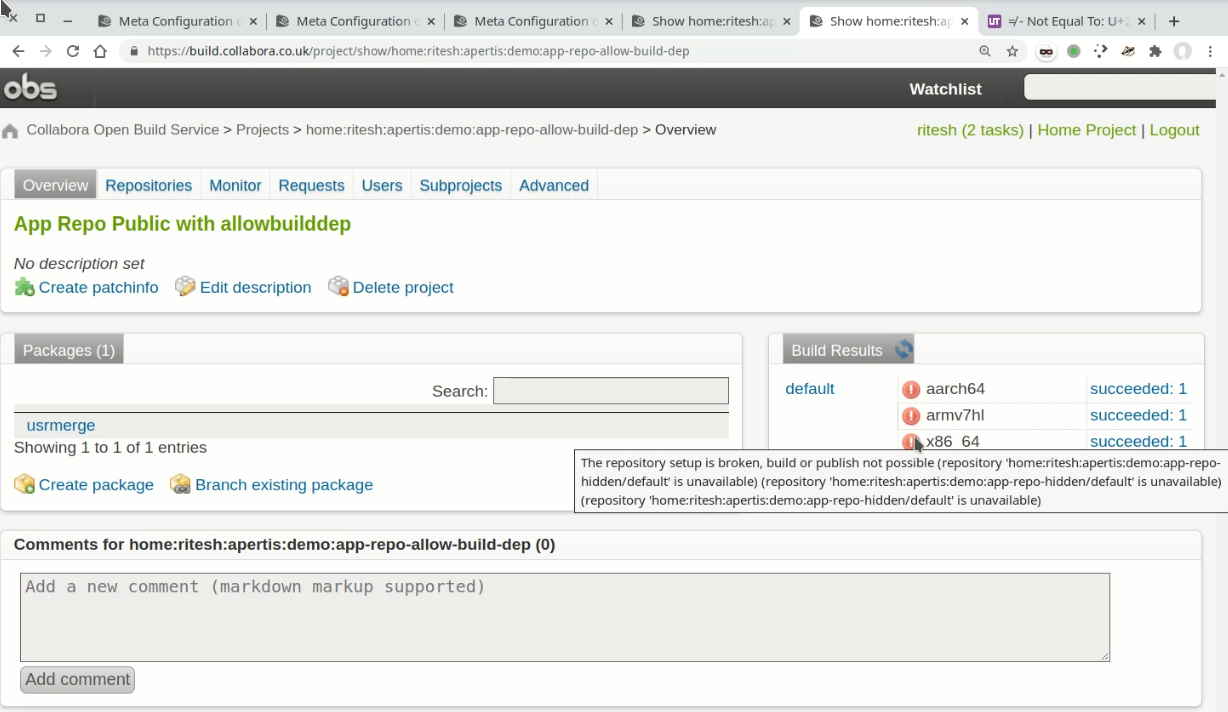Click the Create package icon
Viewport: 1228px width, 712px height.
pyautogui.click(x=24, y=484)
